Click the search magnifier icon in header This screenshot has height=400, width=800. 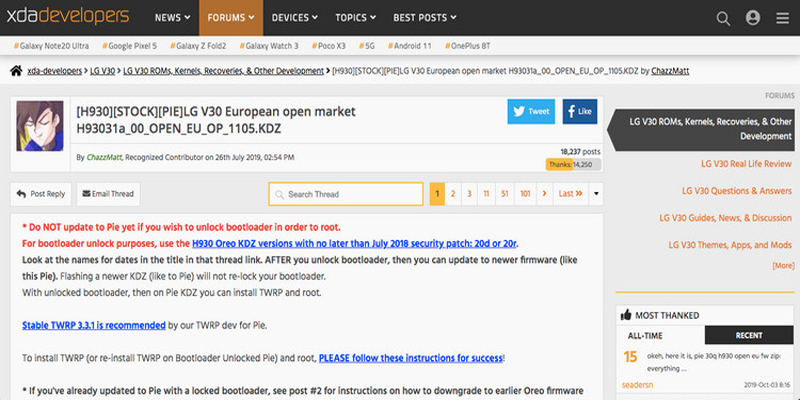[x=724, y=17]
